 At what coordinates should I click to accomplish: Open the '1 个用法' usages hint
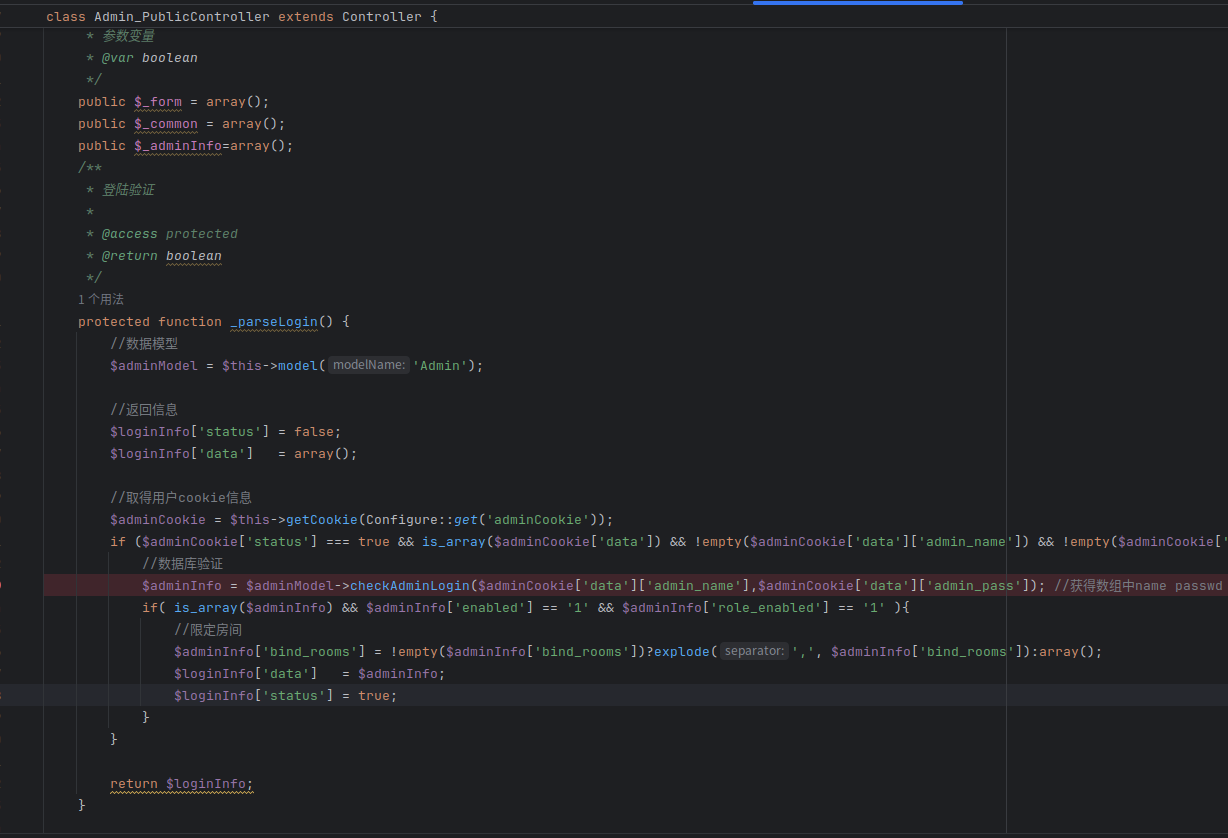tap(101, 299)
